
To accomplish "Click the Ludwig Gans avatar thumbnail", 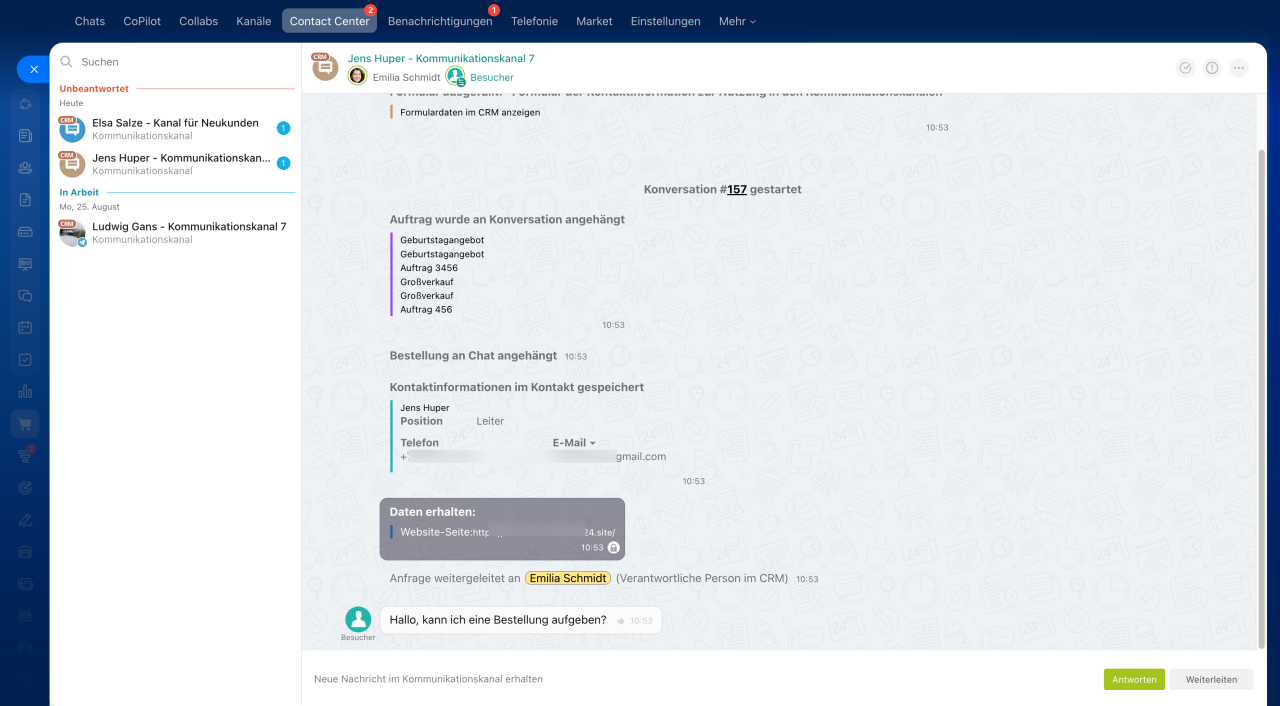I will click(x=72, y=233).
